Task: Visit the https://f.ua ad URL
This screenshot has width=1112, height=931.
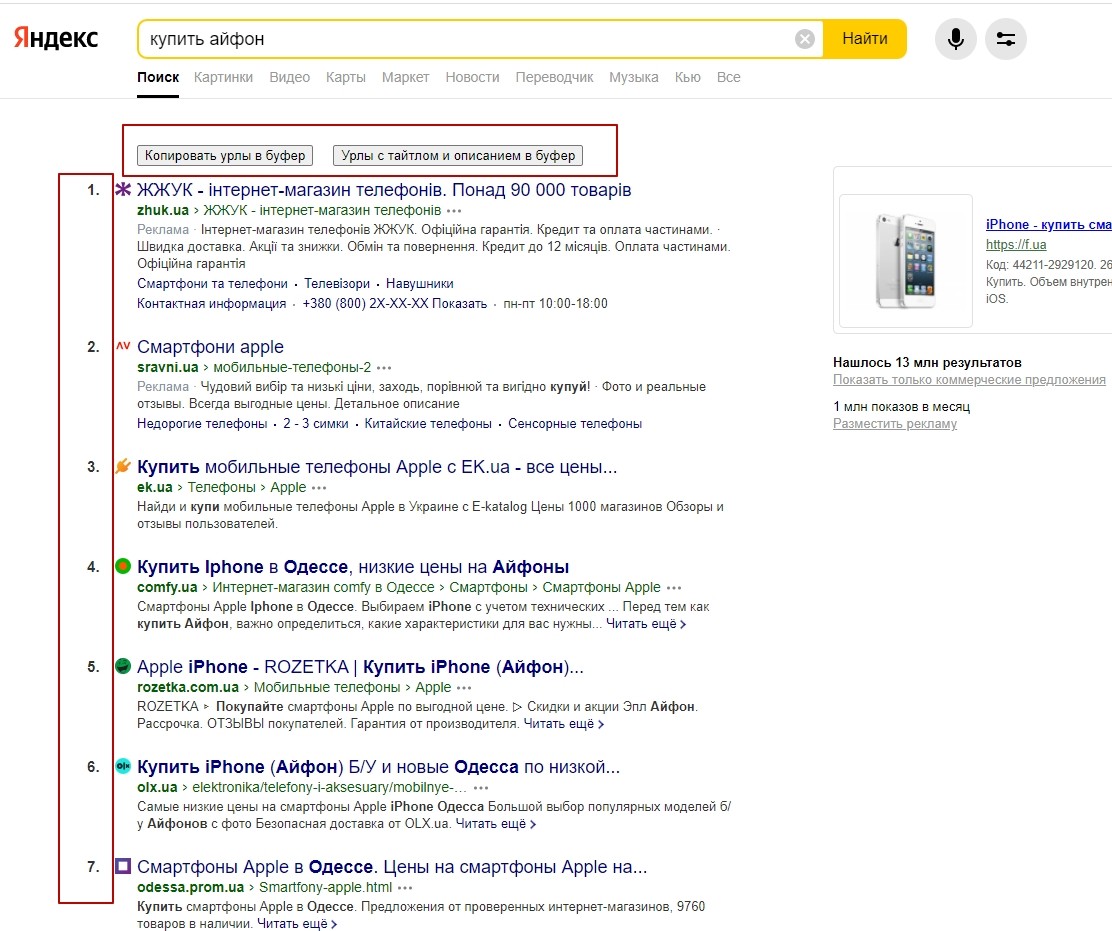Action: (x=1016, y=245)
